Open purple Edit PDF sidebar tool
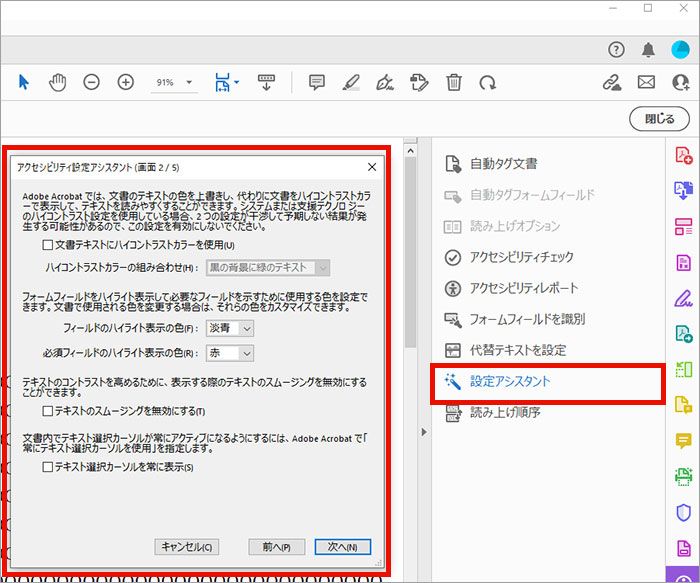Viewport: 700px width, 583px height. (683, 262)
